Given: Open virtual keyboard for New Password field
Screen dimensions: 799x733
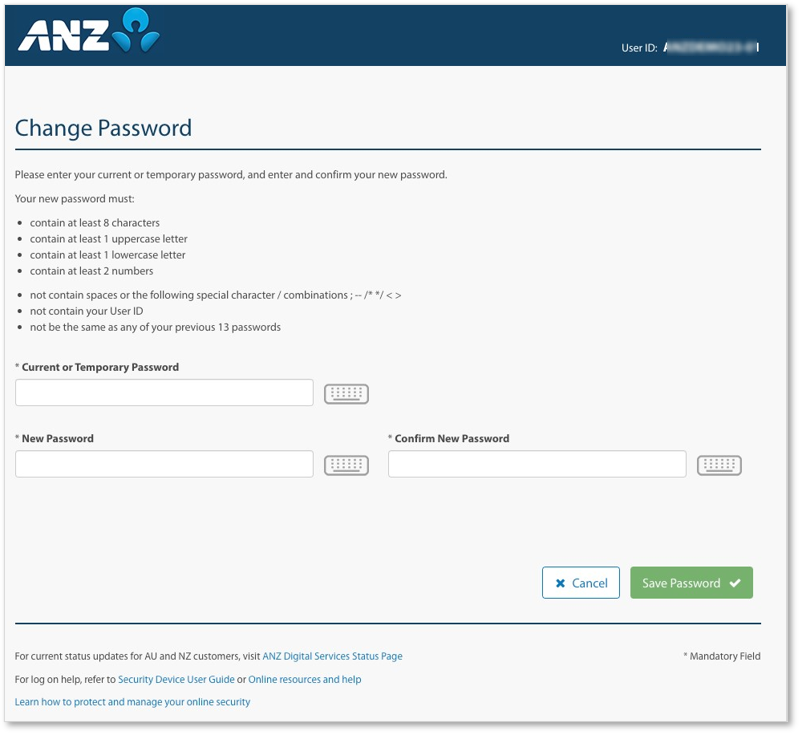Looking at the screenshot, I should coord(346,465).
